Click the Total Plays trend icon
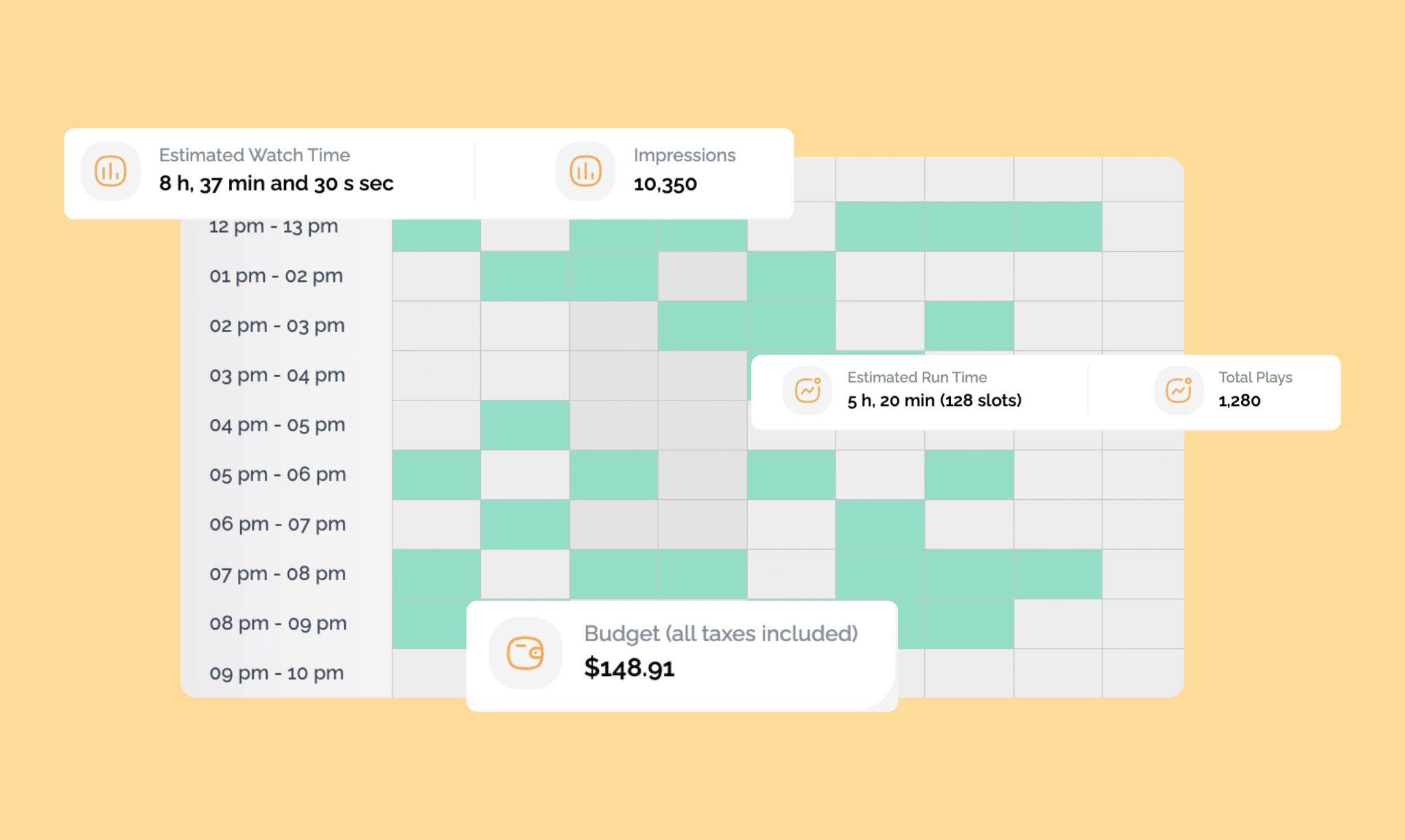 point(1177,389)
